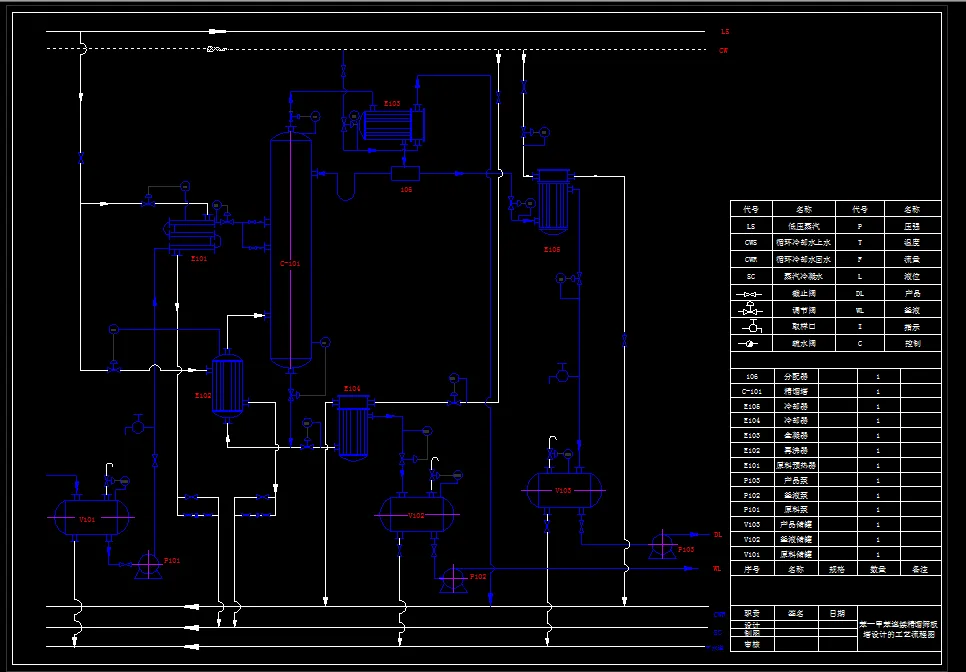Click the 釜液储罐 cell in equipment list
The height and width of the screenshot is (672, 966).
click(795, 539)
